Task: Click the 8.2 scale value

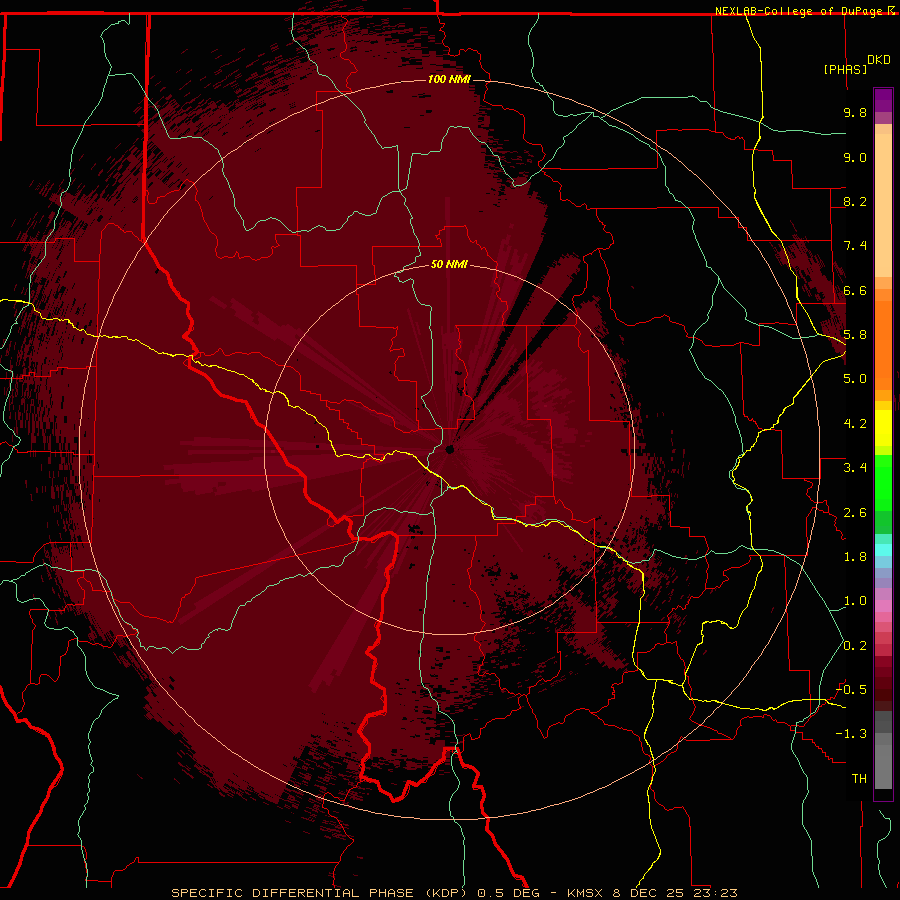Action: pos(855,201)
